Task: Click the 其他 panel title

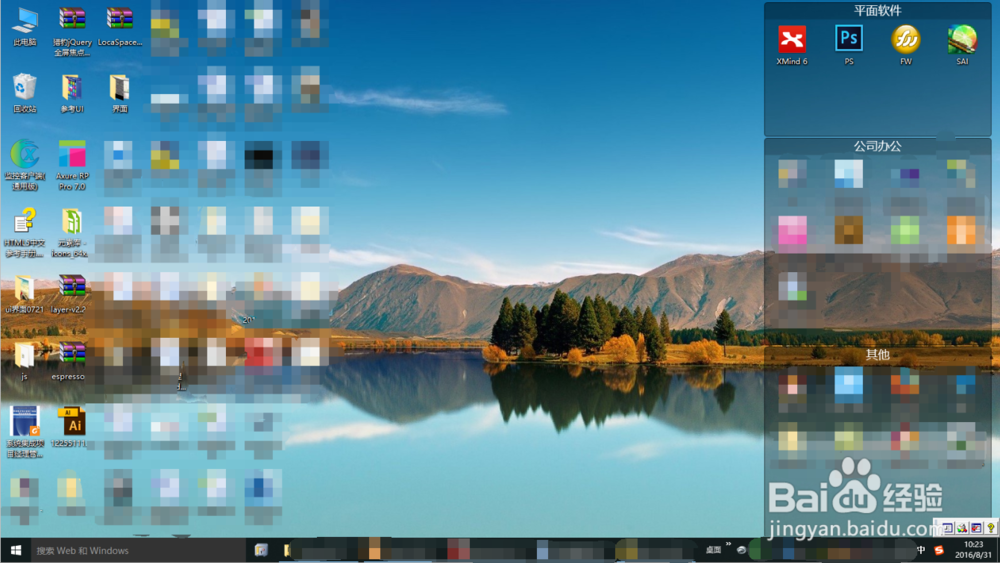Action: tap(878, 355)
